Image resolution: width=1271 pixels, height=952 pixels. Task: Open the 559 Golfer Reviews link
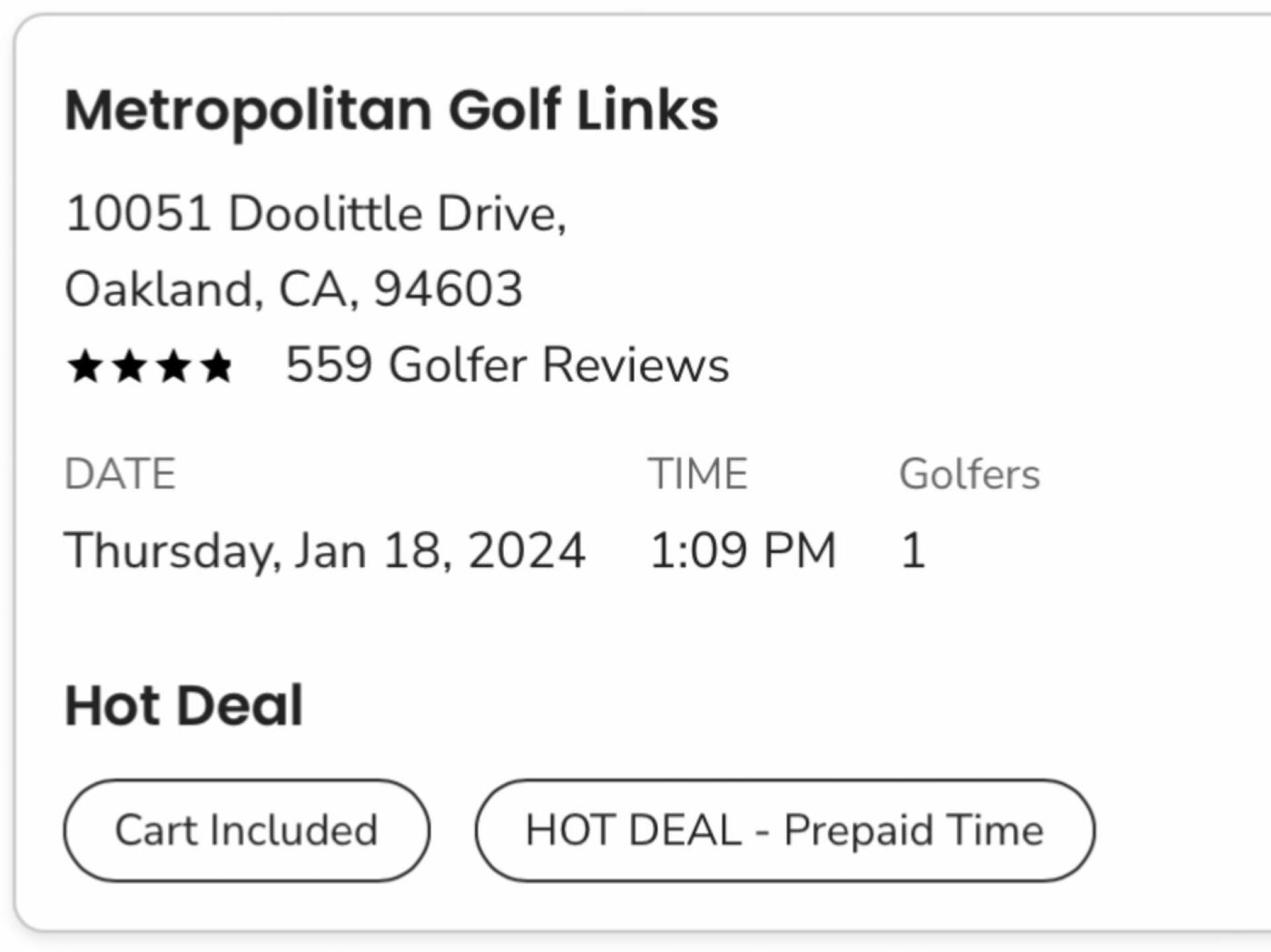click(x=507, y=365)
